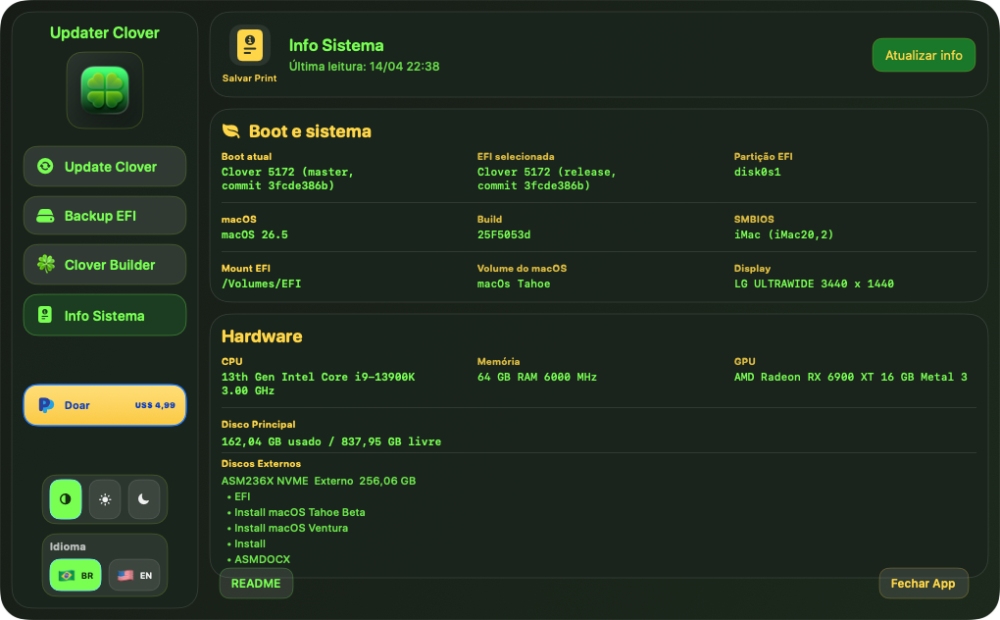The height and width of the screenshot is (620, 1000).
Task: Click the Disco Principal label
Action: tap(258, 424)
